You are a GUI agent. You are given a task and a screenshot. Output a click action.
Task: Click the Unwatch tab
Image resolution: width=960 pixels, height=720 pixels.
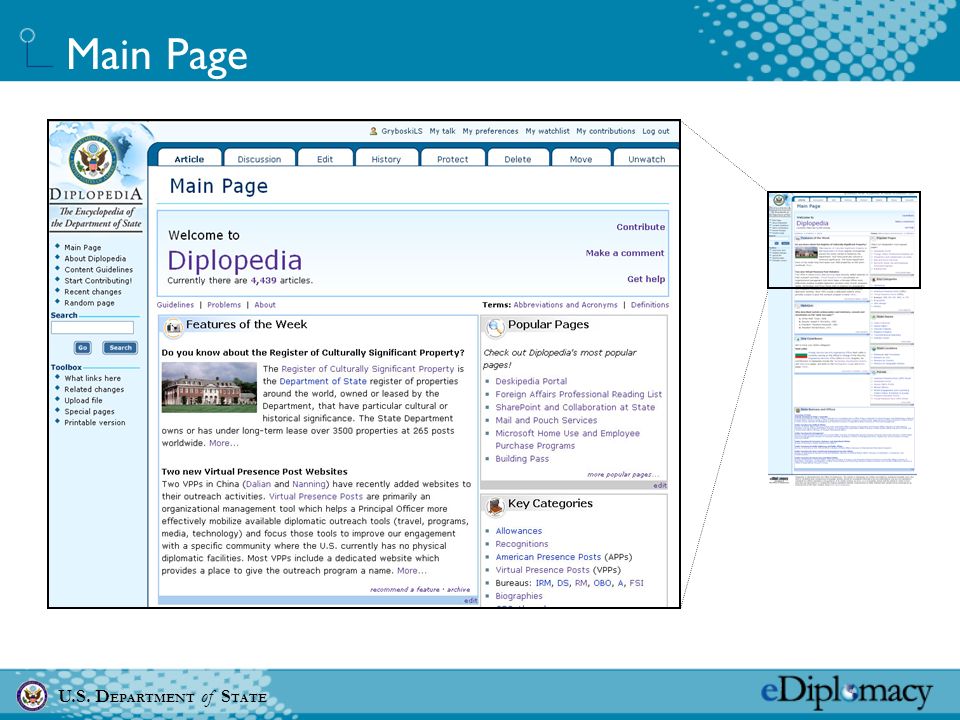tap(647, 159)
